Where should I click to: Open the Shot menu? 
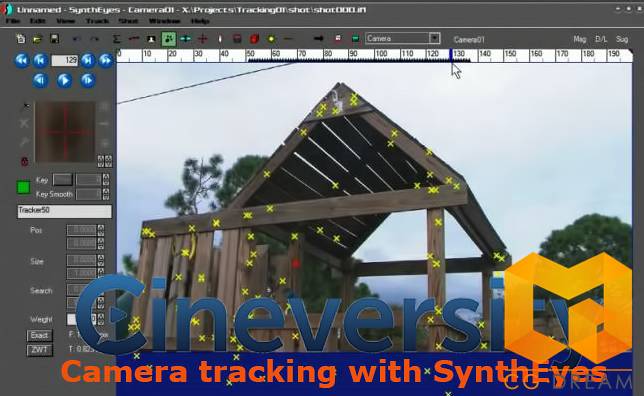click(128, 21)
